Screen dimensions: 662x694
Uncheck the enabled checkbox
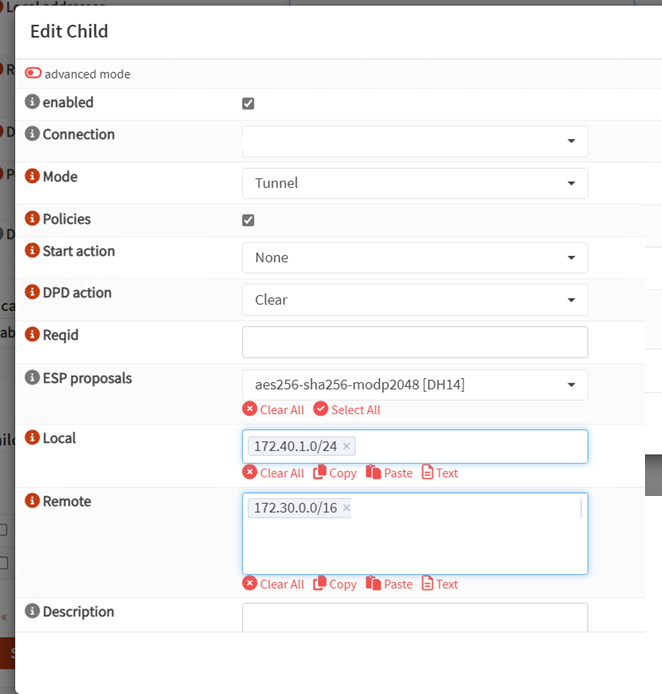[248, 103]
